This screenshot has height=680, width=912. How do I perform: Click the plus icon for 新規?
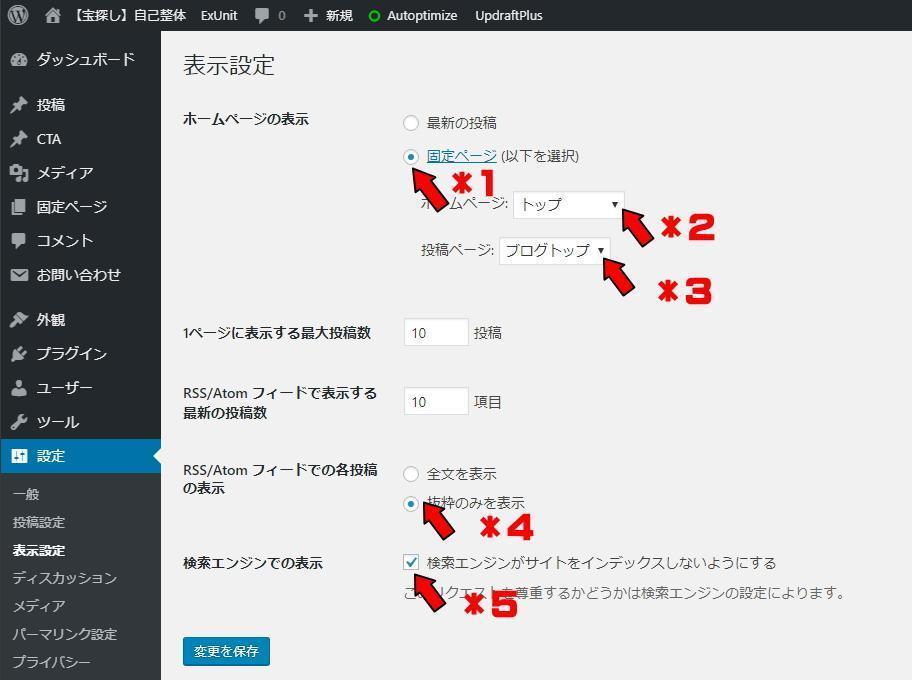[311, 16]
